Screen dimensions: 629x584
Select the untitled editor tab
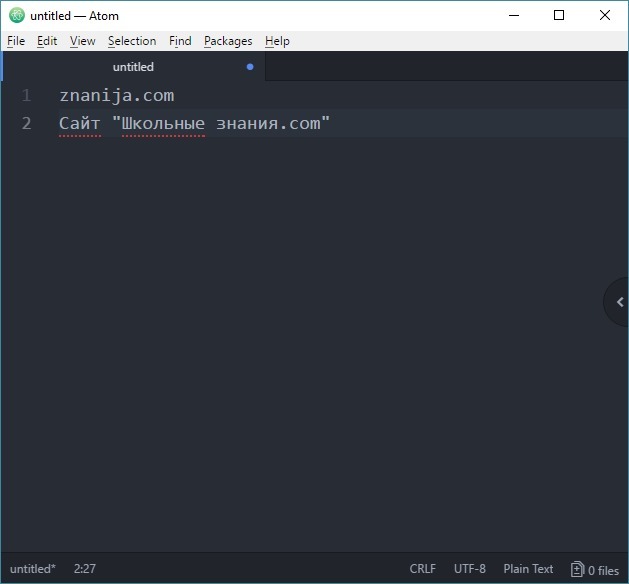point(133,67)
